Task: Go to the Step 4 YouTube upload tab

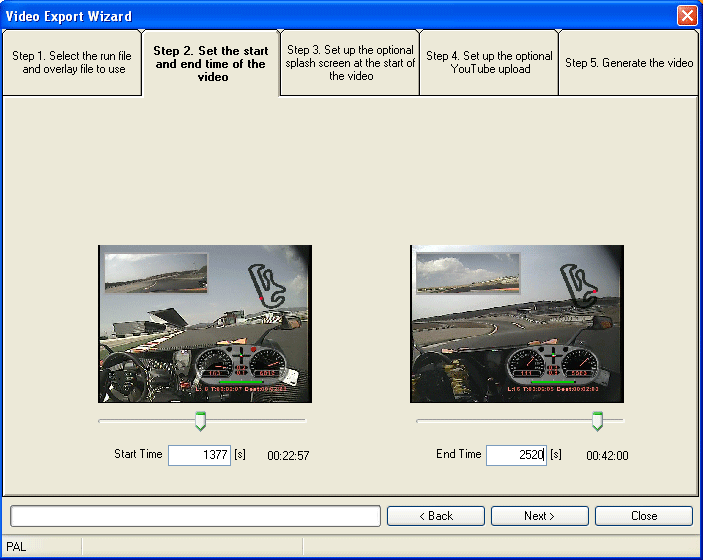Action: pos(488,63)
